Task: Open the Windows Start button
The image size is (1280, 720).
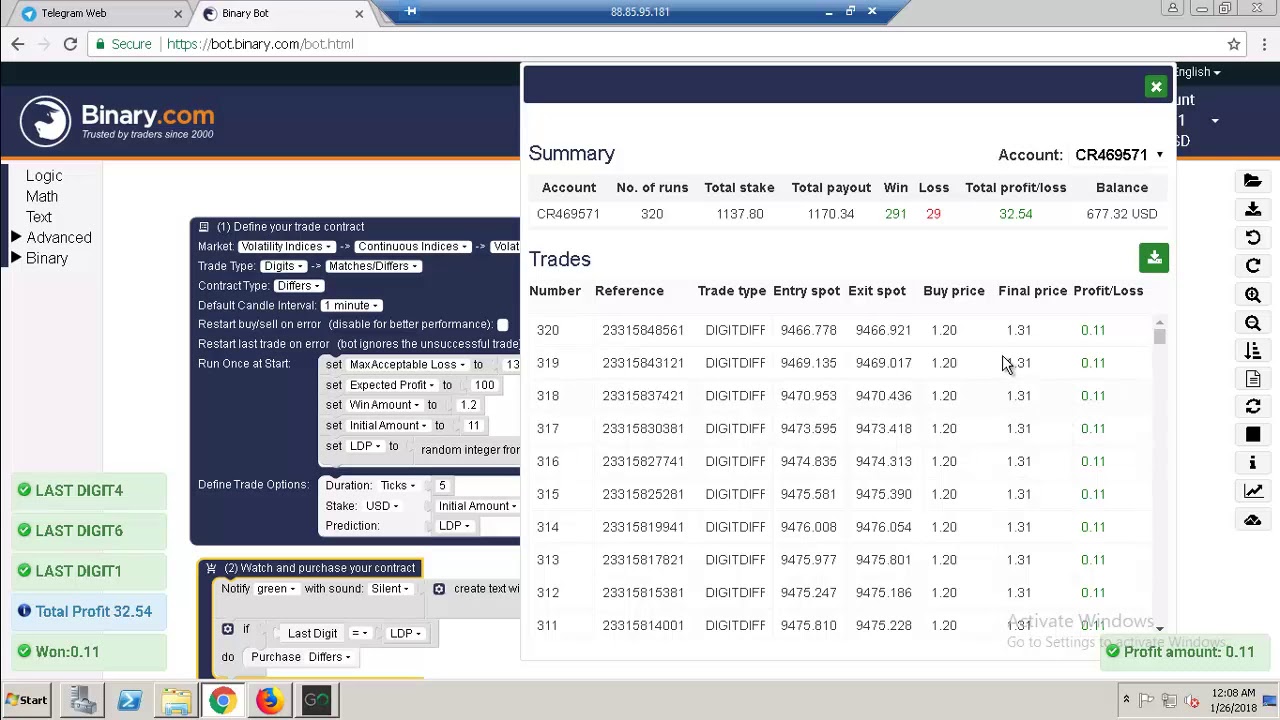Action: [x=27, y=701]
